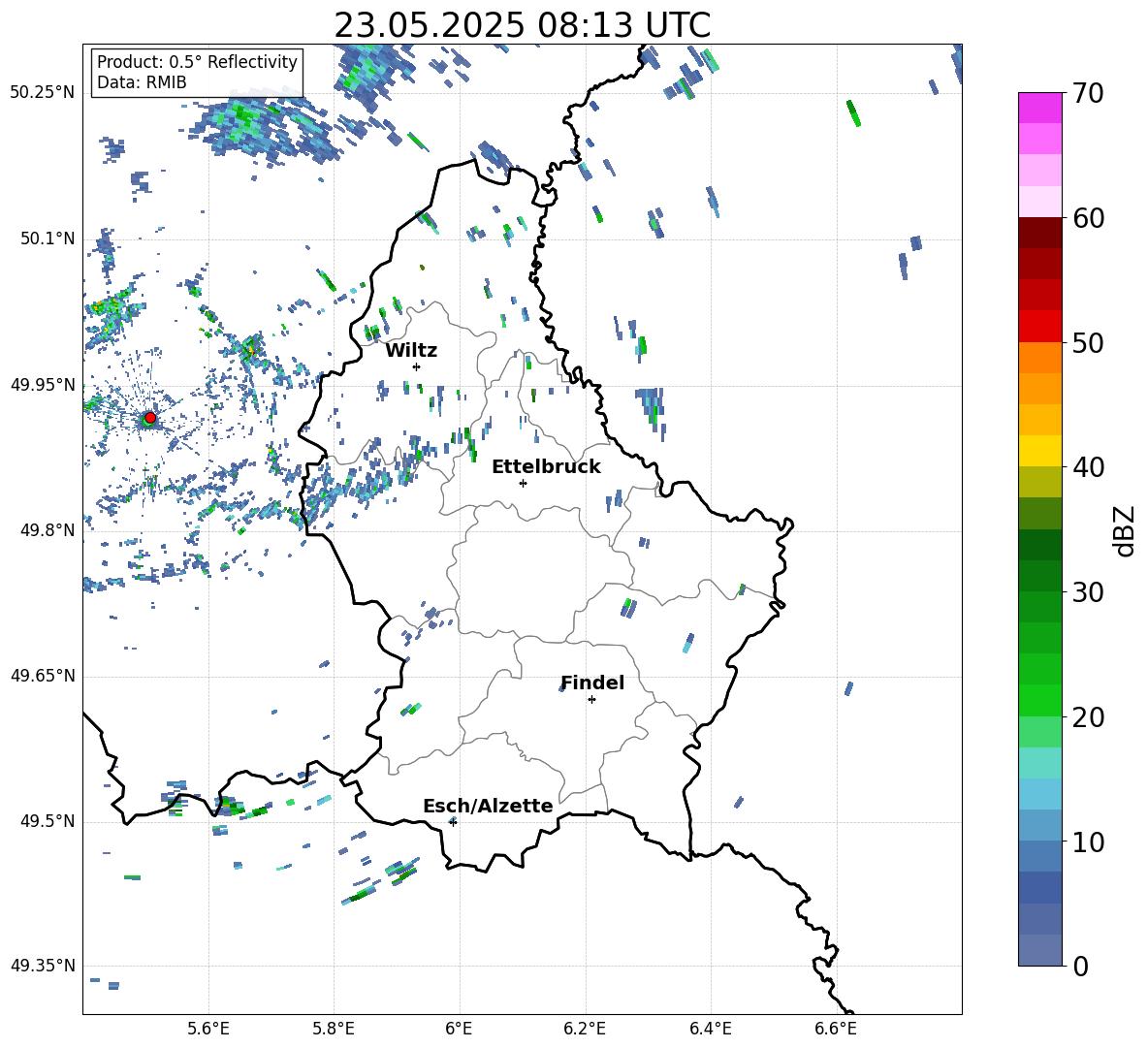
Task: Click the 49.5°N latitude label
Action: point(48,821)
